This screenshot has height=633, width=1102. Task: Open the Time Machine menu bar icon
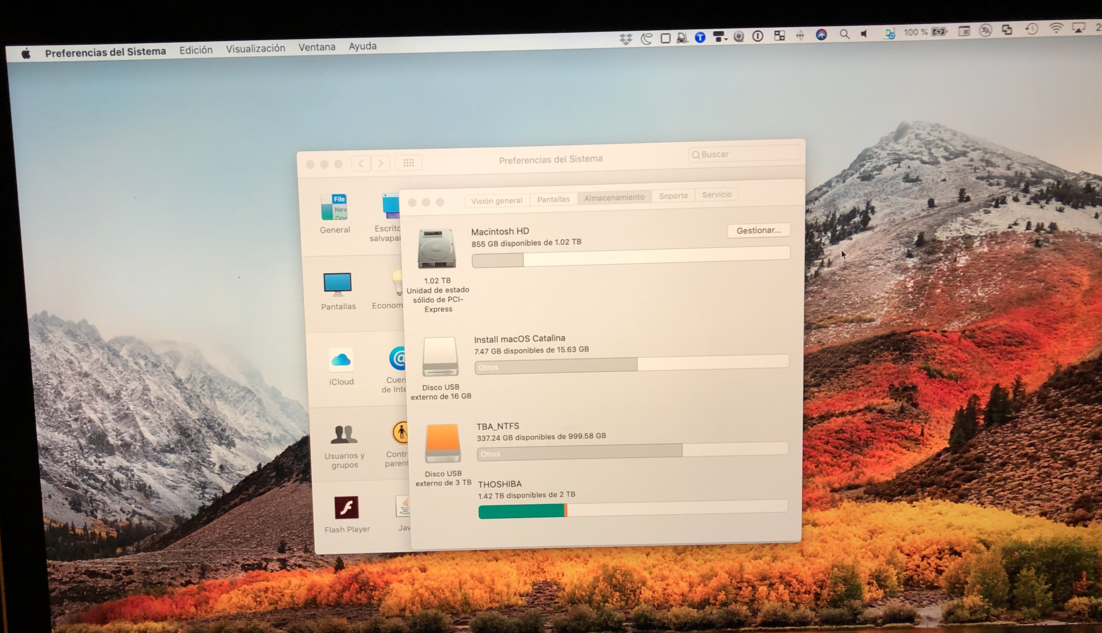1031,30
